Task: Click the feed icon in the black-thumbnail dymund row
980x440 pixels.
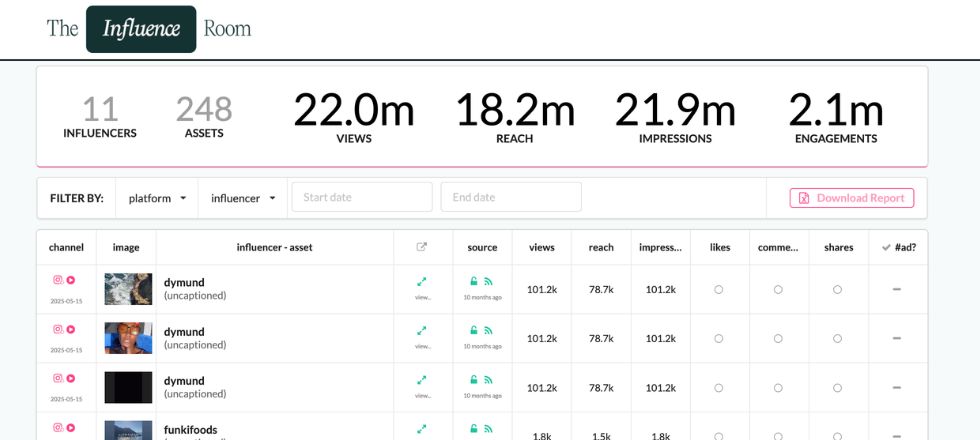Action: [x=488, y=379]
